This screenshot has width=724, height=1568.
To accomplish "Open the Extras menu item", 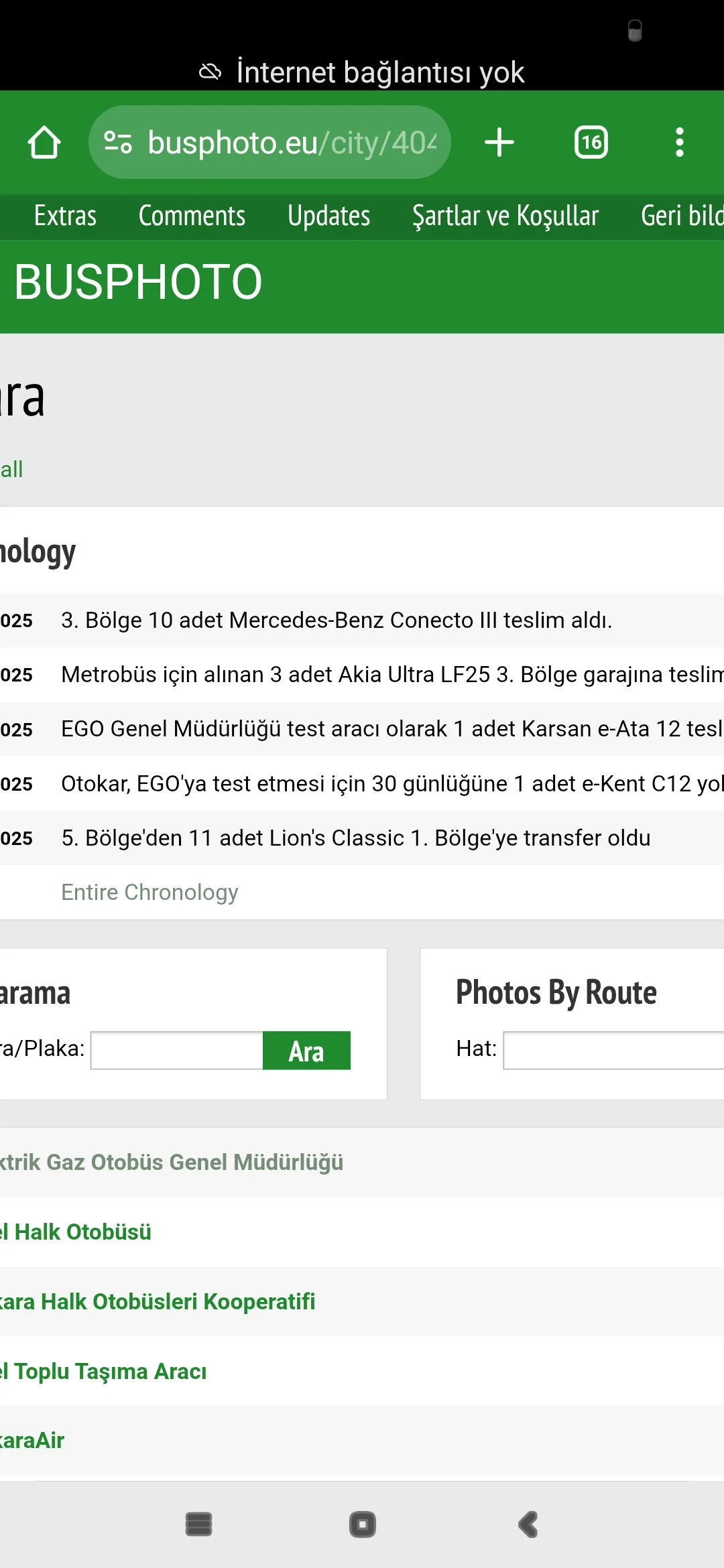I will coord(65,216).
